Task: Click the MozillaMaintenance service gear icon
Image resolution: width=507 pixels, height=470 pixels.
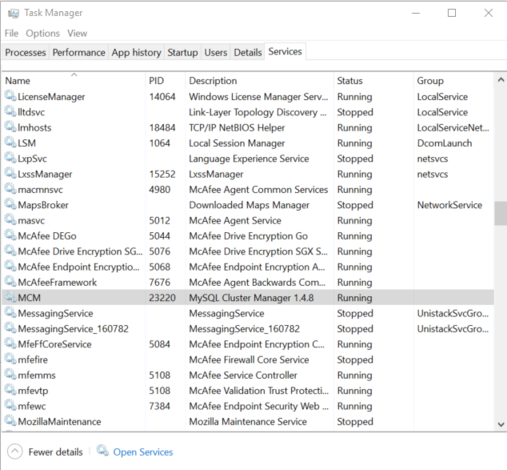Action: [x=10, y=421]
